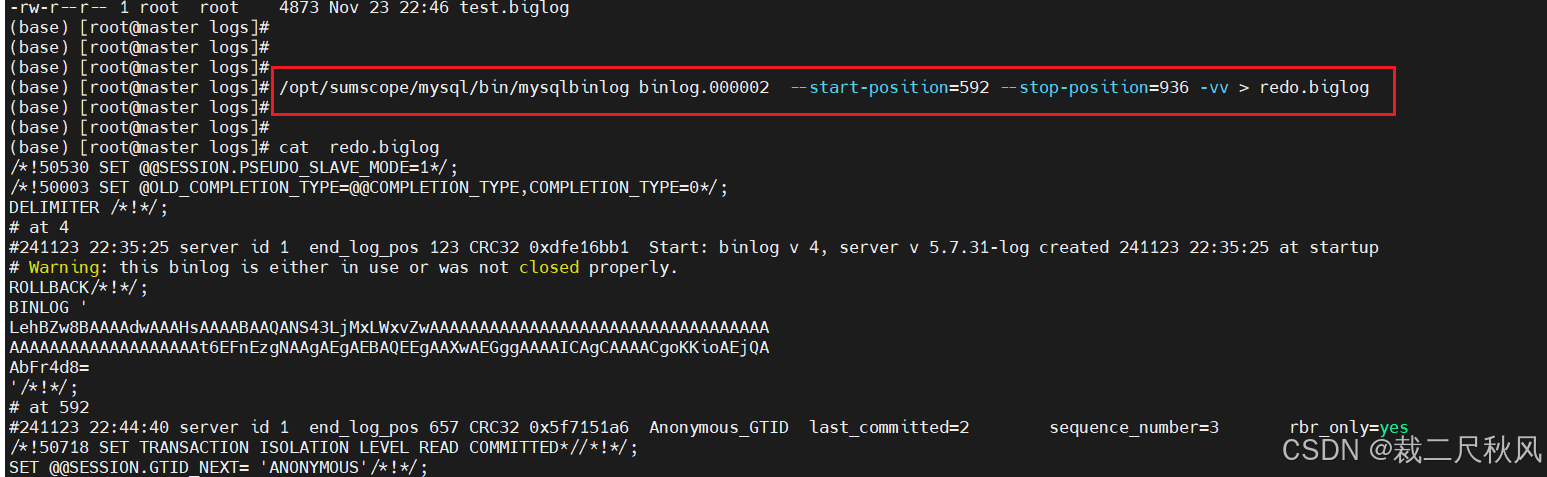This screenshot has height=477, width=1547.
Task: Click the -vv flag in command
Action: coord(1214,88)
